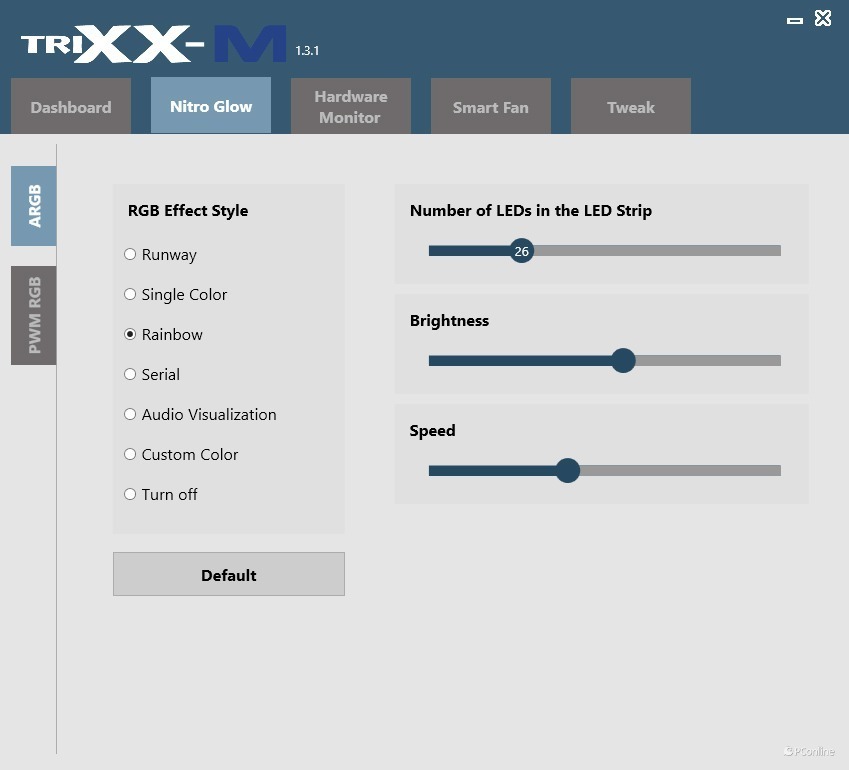This screenshot has width=849, height=770.
Task: Click the TRIXX-M logo
Action: pos(154,43)
